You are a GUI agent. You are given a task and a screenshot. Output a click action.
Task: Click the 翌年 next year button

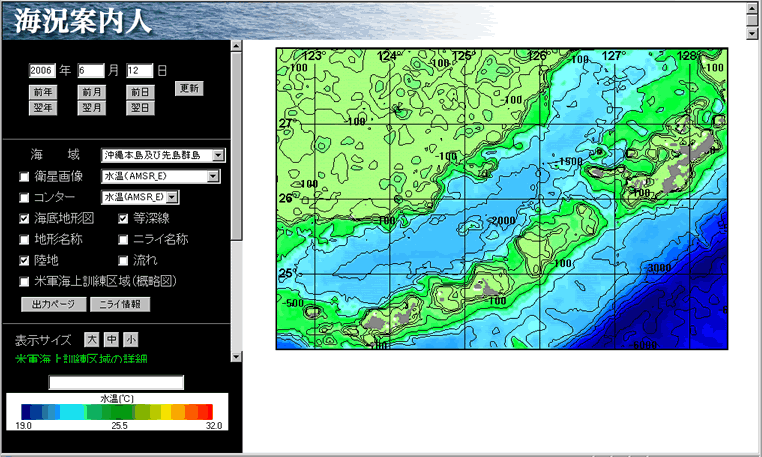coord(43,108)
